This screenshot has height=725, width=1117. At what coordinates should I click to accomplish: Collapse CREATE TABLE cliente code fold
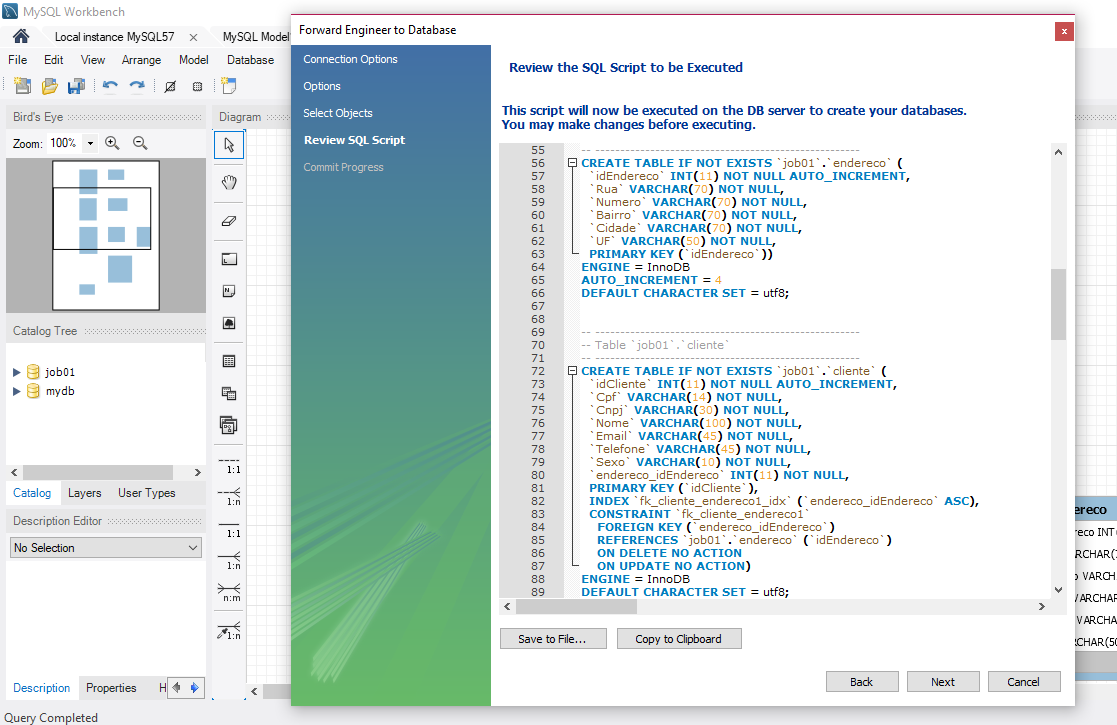point(572,371)
